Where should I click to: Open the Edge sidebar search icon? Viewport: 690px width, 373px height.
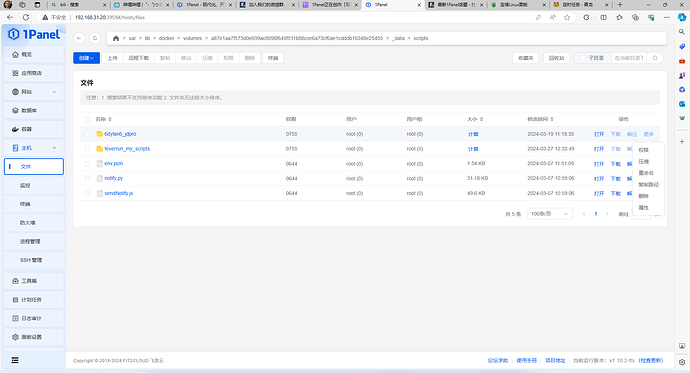point(682,32)
